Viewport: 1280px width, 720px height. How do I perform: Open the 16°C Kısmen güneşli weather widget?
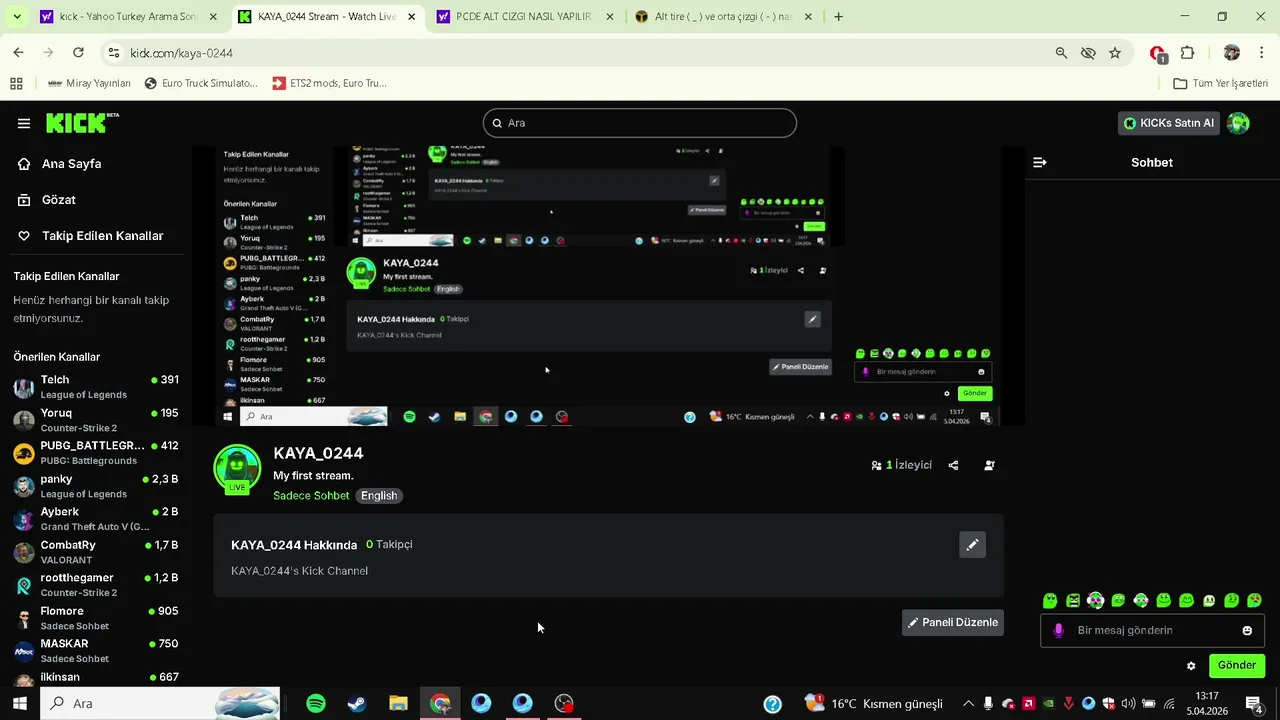pos(873,703)
